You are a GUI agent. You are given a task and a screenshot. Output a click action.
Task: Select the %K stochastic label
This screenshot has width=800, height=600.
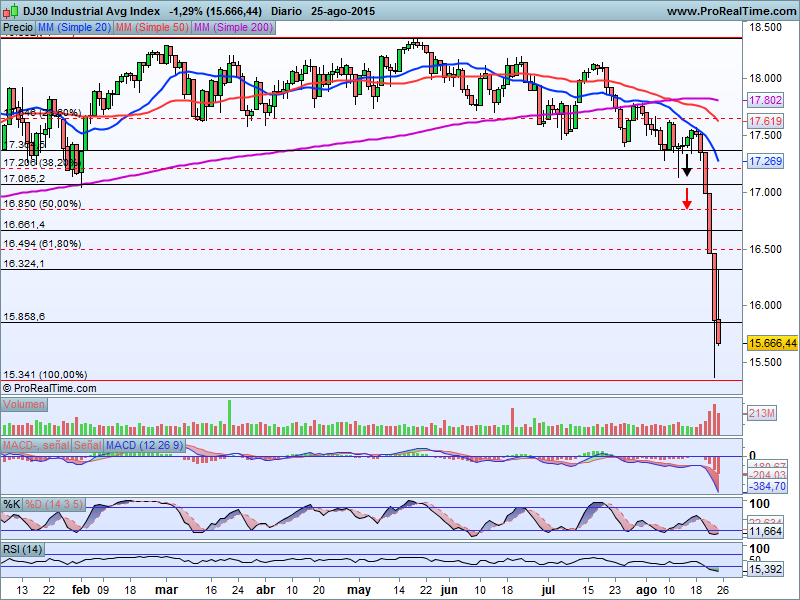pyautogui.click(x=12, y=505)
